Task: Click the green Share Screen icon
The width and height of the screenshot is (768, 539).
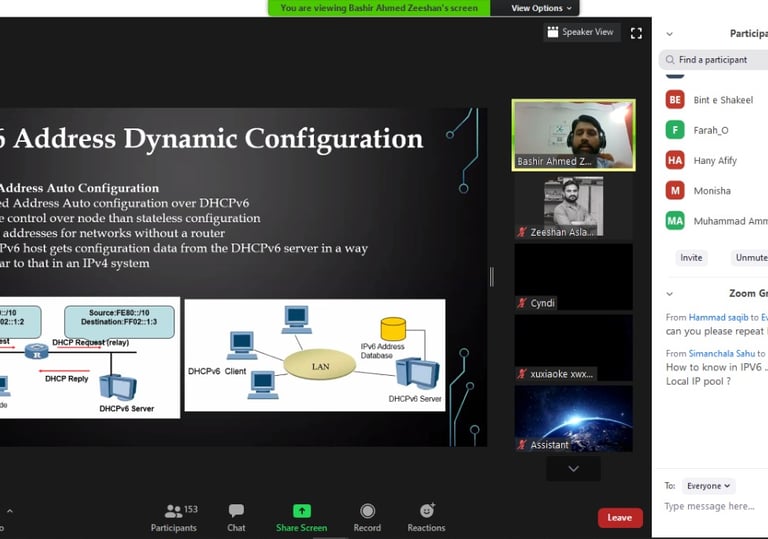Action: click(x=302, y=511)
